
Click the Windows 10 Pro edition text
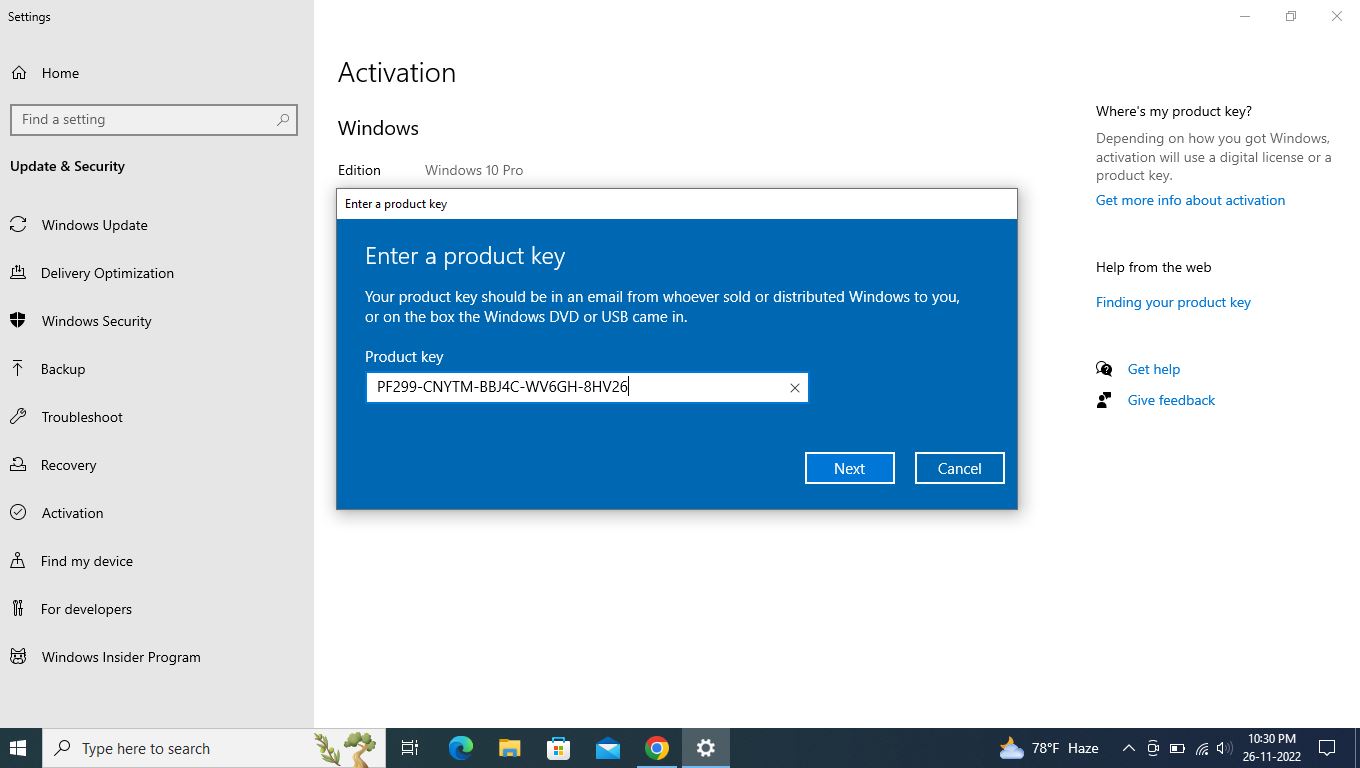pos(474,170)
